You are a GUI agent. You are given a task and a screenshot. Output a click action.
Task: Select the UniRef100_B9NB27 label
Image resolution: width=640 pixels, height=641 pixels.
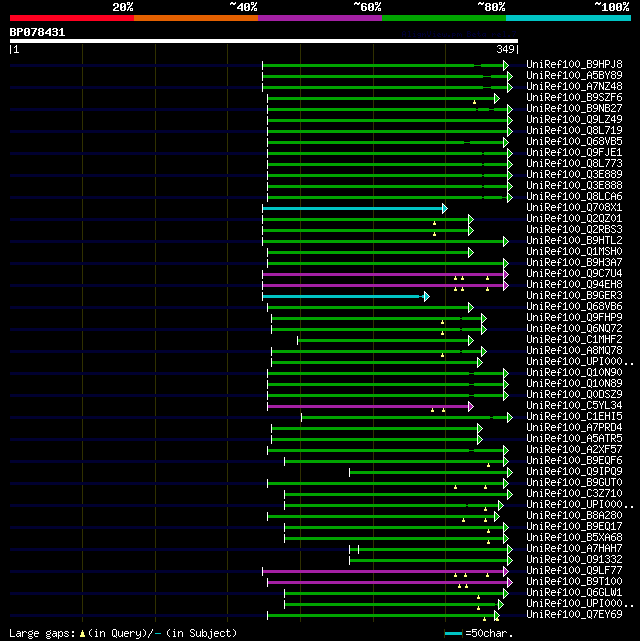coord(574,109)
